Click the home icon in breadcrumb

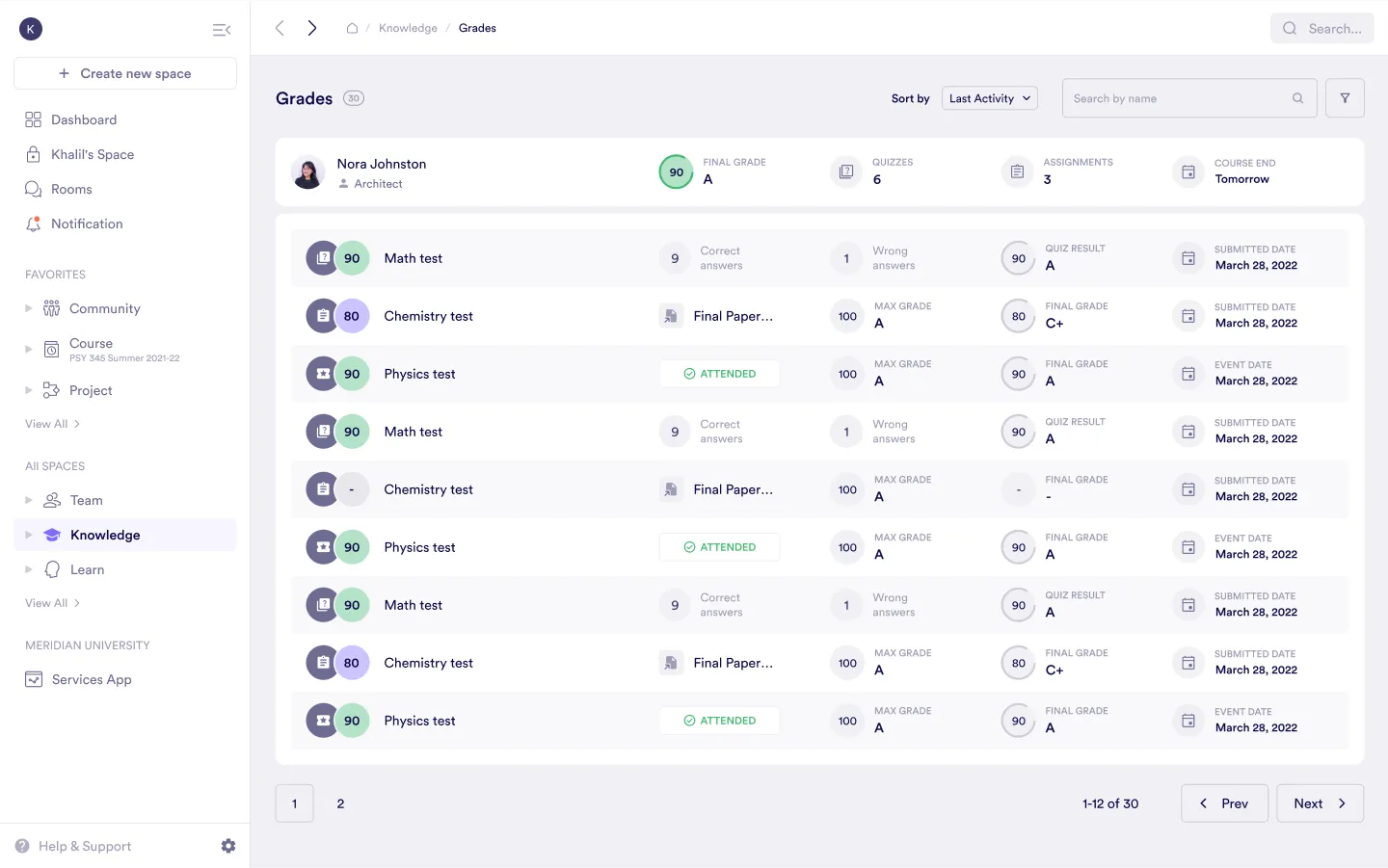click(x=352, y=28)
